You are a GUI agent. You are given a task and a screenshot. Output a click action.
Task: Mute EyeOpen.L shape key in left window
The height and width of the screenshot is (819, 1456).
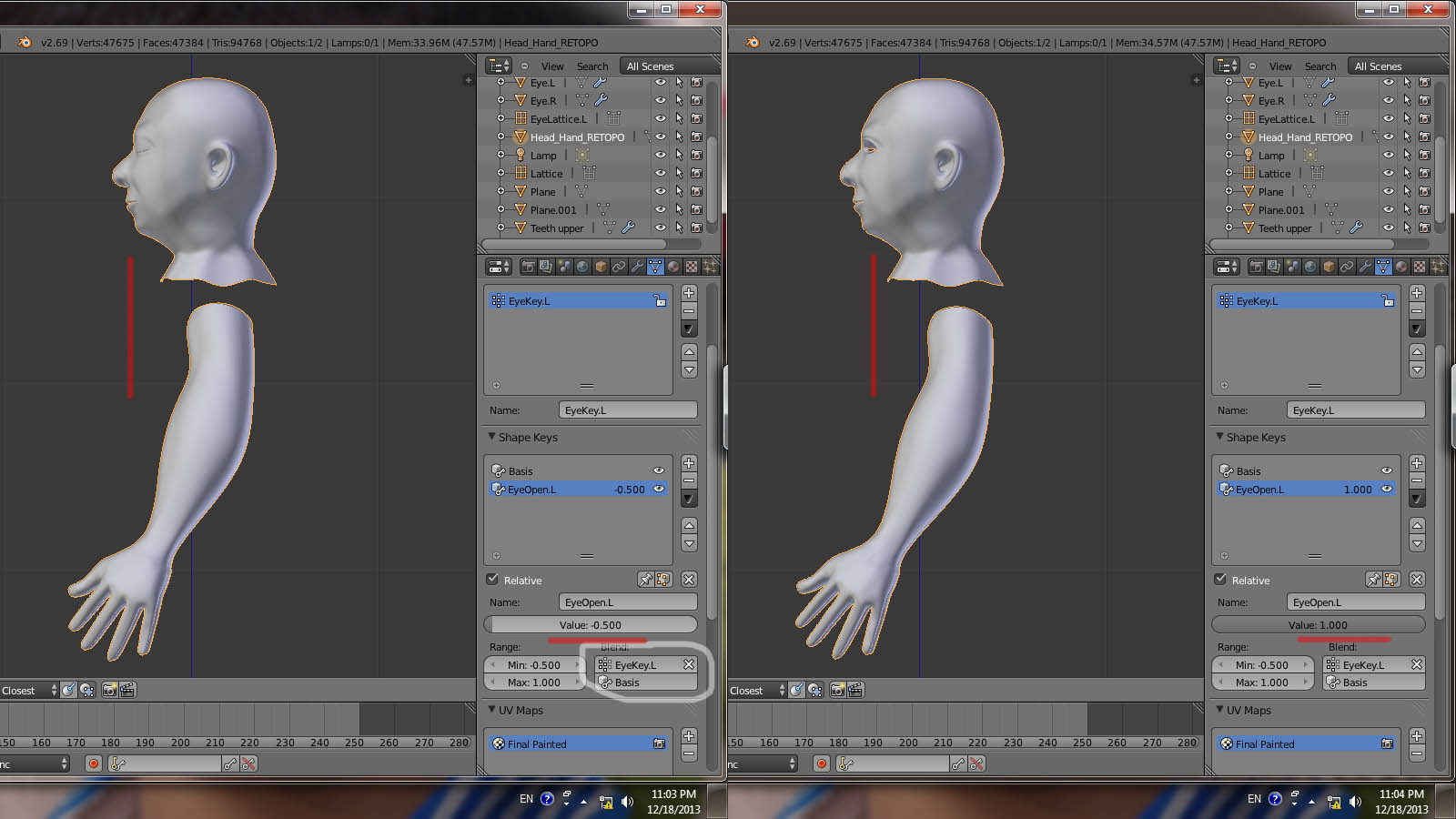pyautogui.click(x=659, y=489)
